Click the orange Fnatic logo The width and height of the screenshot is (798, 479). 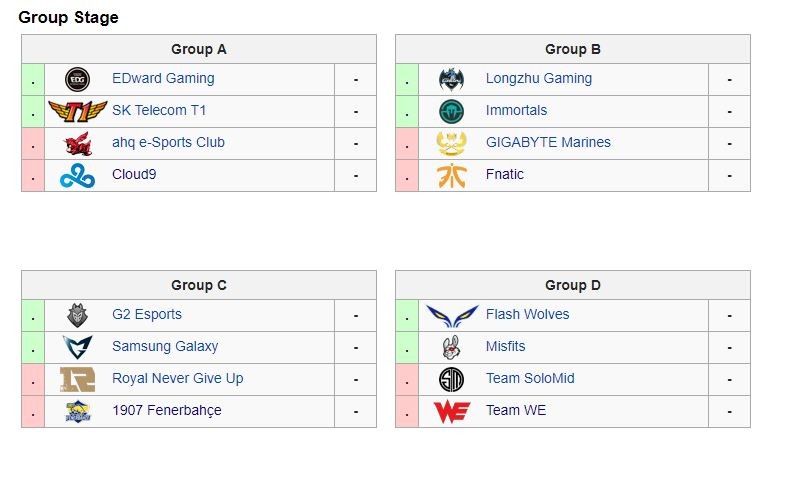pyautogui.click(x=451, y=176)
